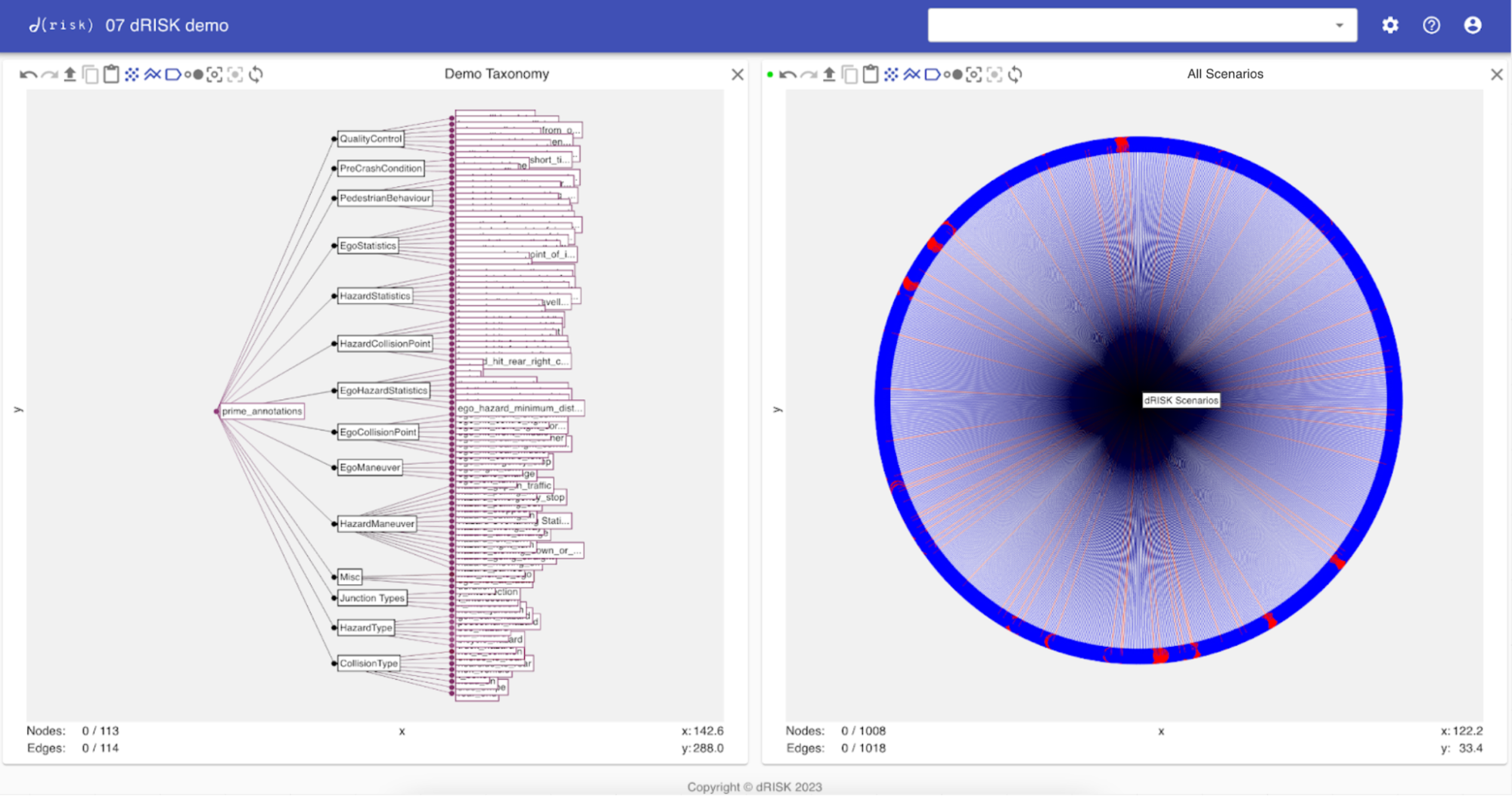Screen dimensions: 1512x796
Task: Click upload icon in Demo Taxonomy panel
Action: pos(70,74)
